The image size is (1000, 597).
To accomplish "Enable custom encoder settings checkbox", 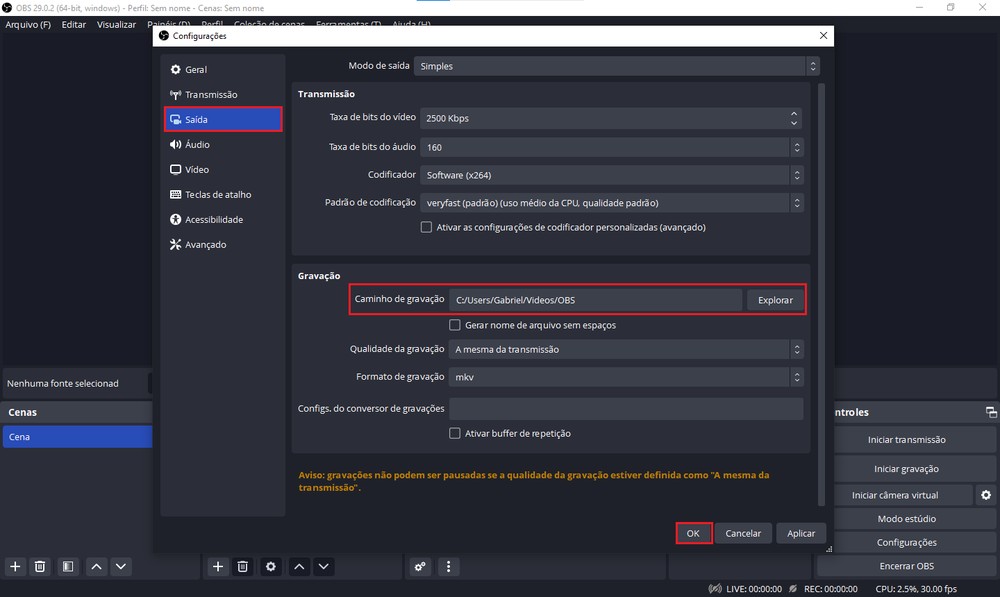I will pos(426,227).
